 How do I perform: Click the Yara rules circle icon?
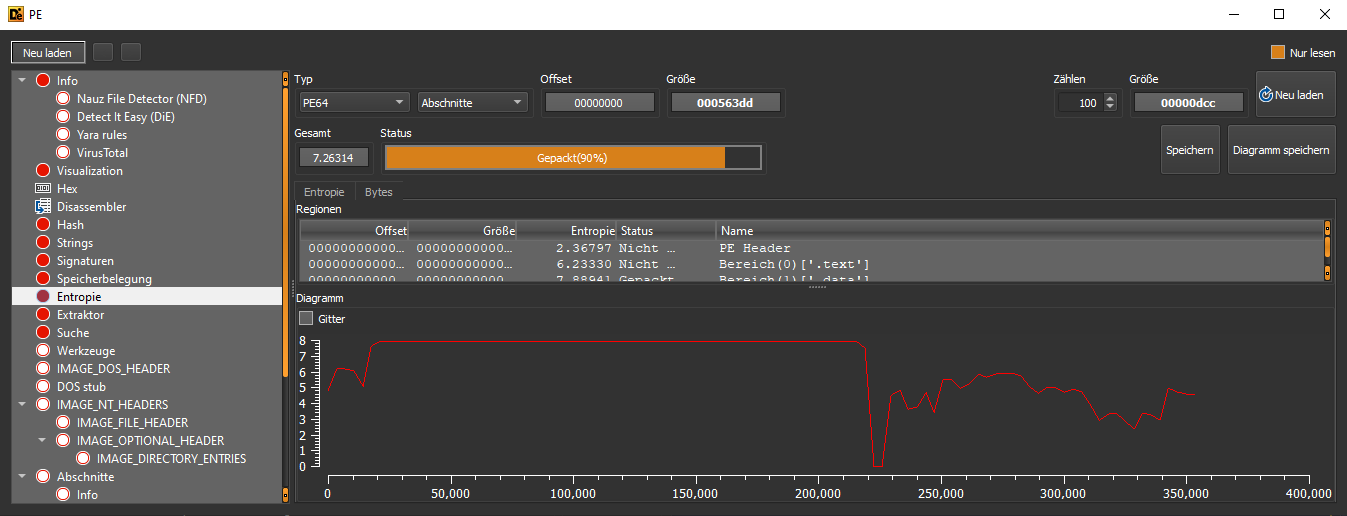[x=63, y=135]
